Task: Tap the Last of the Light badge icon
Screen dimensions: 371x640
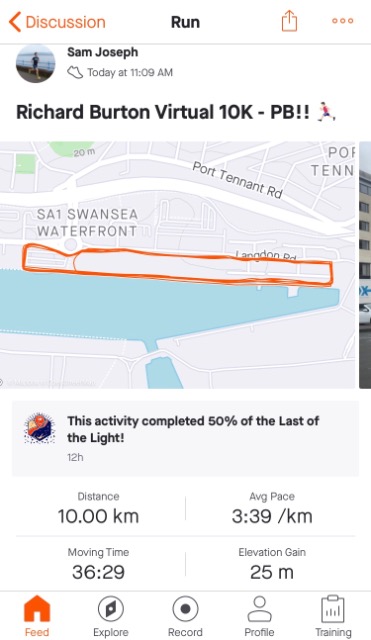Action: (39, 429)
